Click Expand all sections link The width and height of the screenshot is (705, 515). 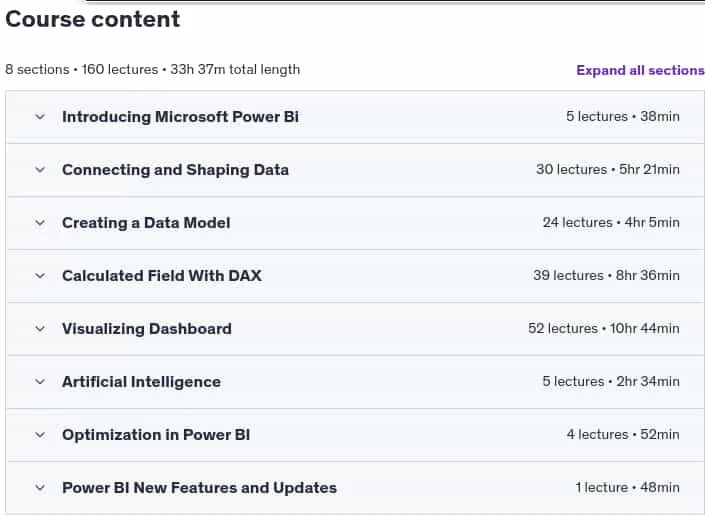click(640, 70)
